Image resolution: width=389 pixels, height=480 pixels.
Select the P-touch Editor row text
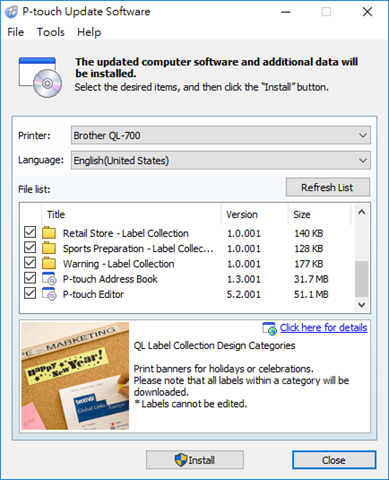[x=93, y=294]
